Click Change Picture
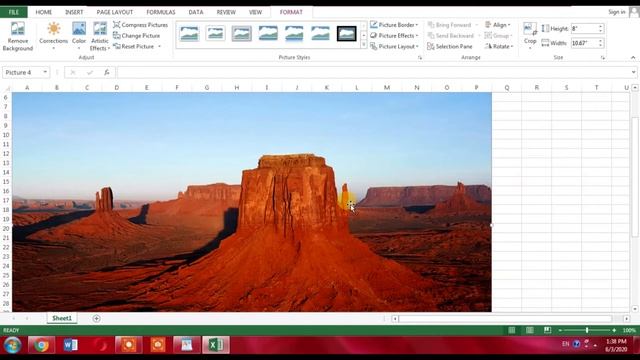Image resolution: width=640 pixels, height=360 pixels. (137, 36)
